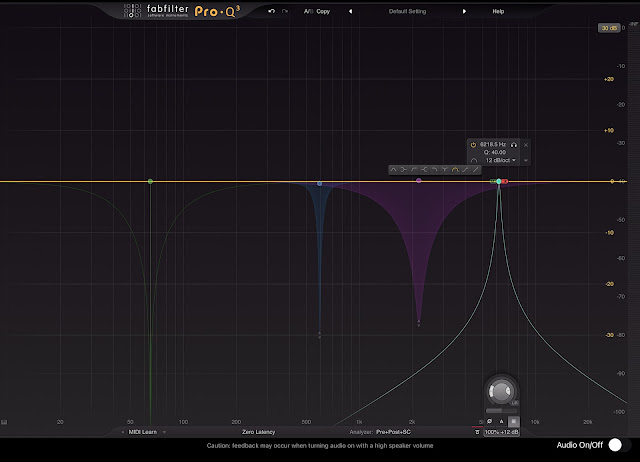Viewport: 640px width, 462px height.
Task: Select the Flat Tilt filter shape
Action: pyautogui.click(x=475, y=170)
